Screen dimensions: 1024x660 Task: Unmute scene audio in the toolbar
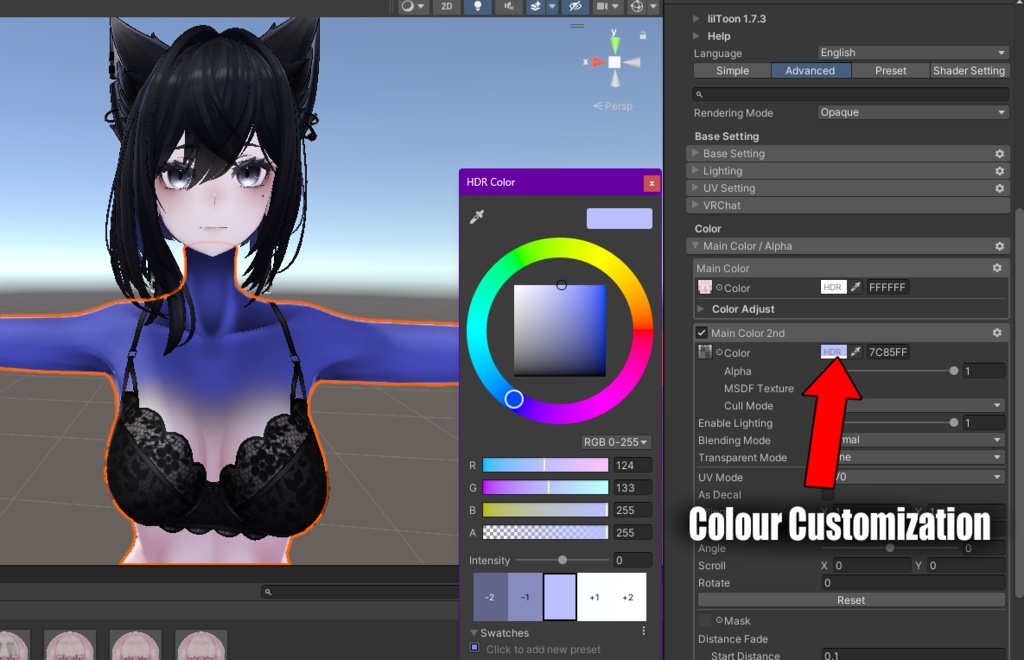click(x=507, y=6)
